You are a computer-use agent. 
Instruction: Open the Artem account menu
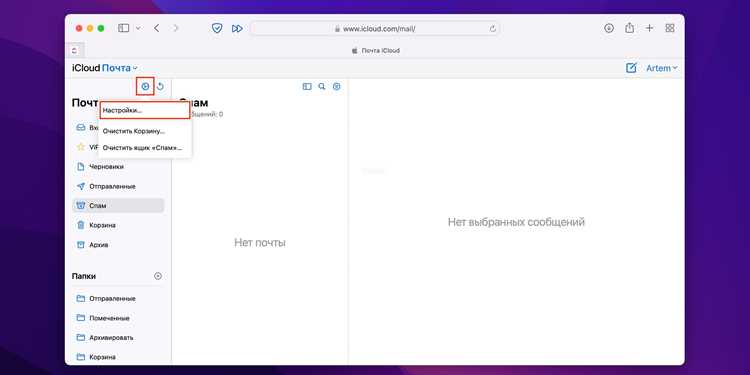(662, 68)
